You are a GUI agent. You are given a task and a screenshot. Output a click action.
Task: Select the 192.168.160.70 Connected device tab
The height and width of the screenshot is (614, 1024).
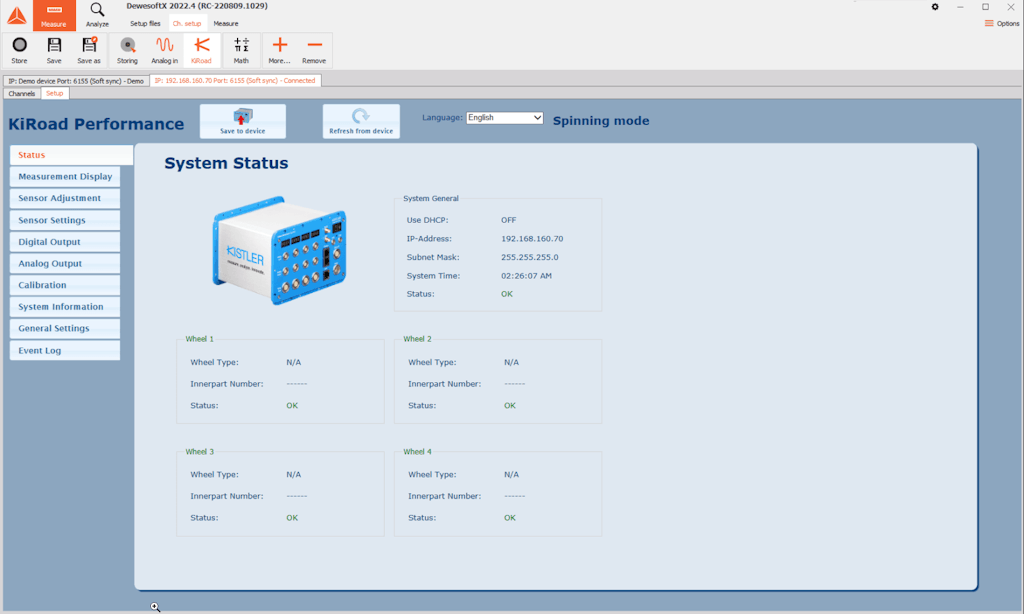tap(235, 80)
